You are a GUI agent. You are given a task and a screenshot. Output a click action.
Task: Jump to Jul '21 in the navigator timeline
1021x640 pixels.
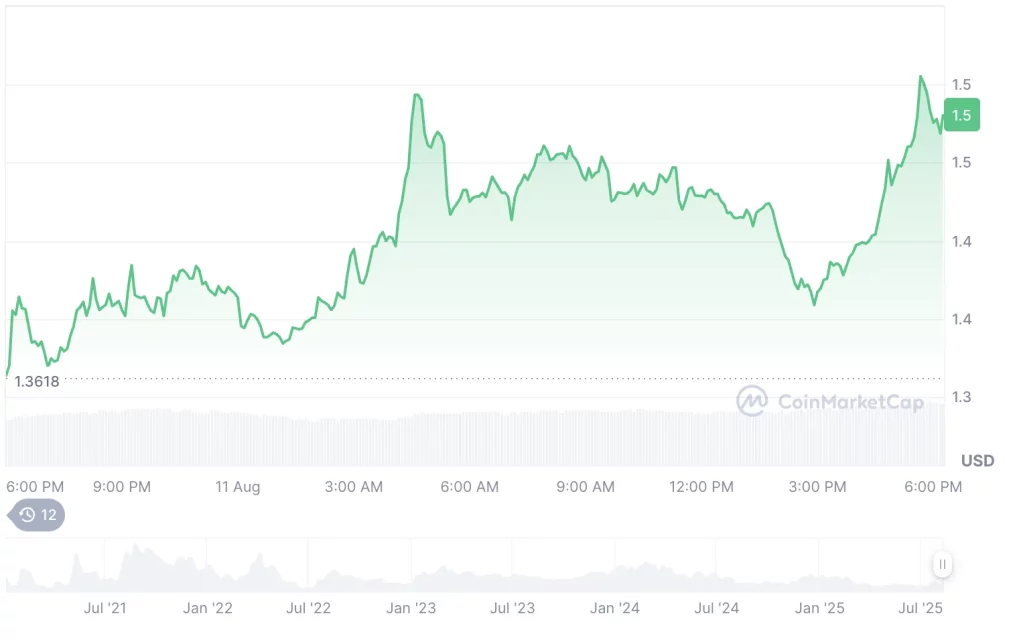pyautogui.click(x=105, y=608)
